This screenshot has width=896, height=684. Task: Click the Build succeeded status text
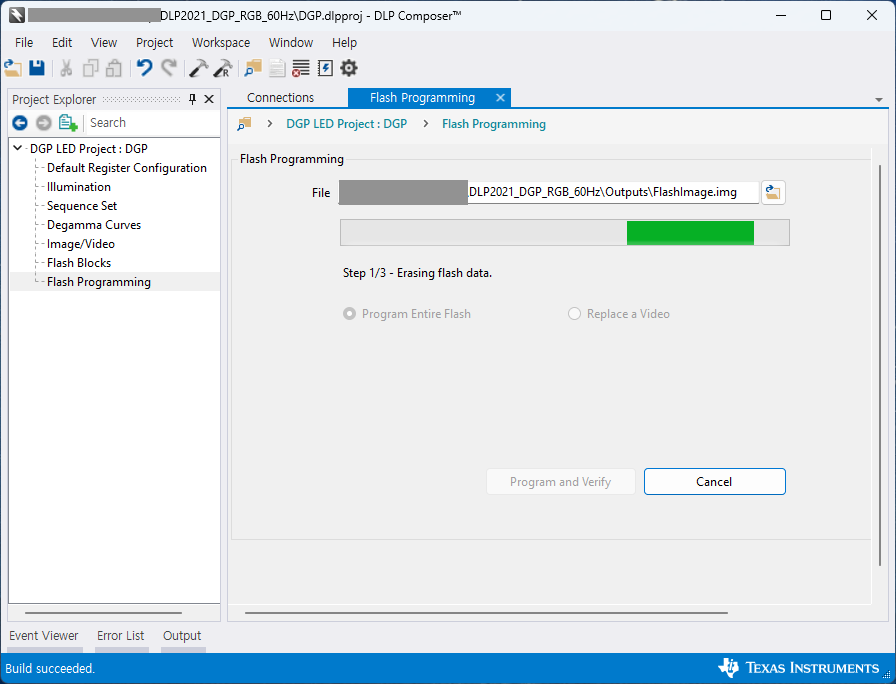[50, 669]
